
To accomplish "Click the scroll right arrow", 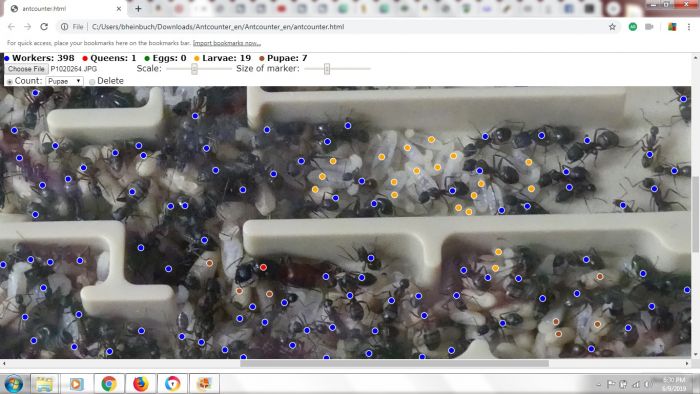I will [x=687, y=363].
